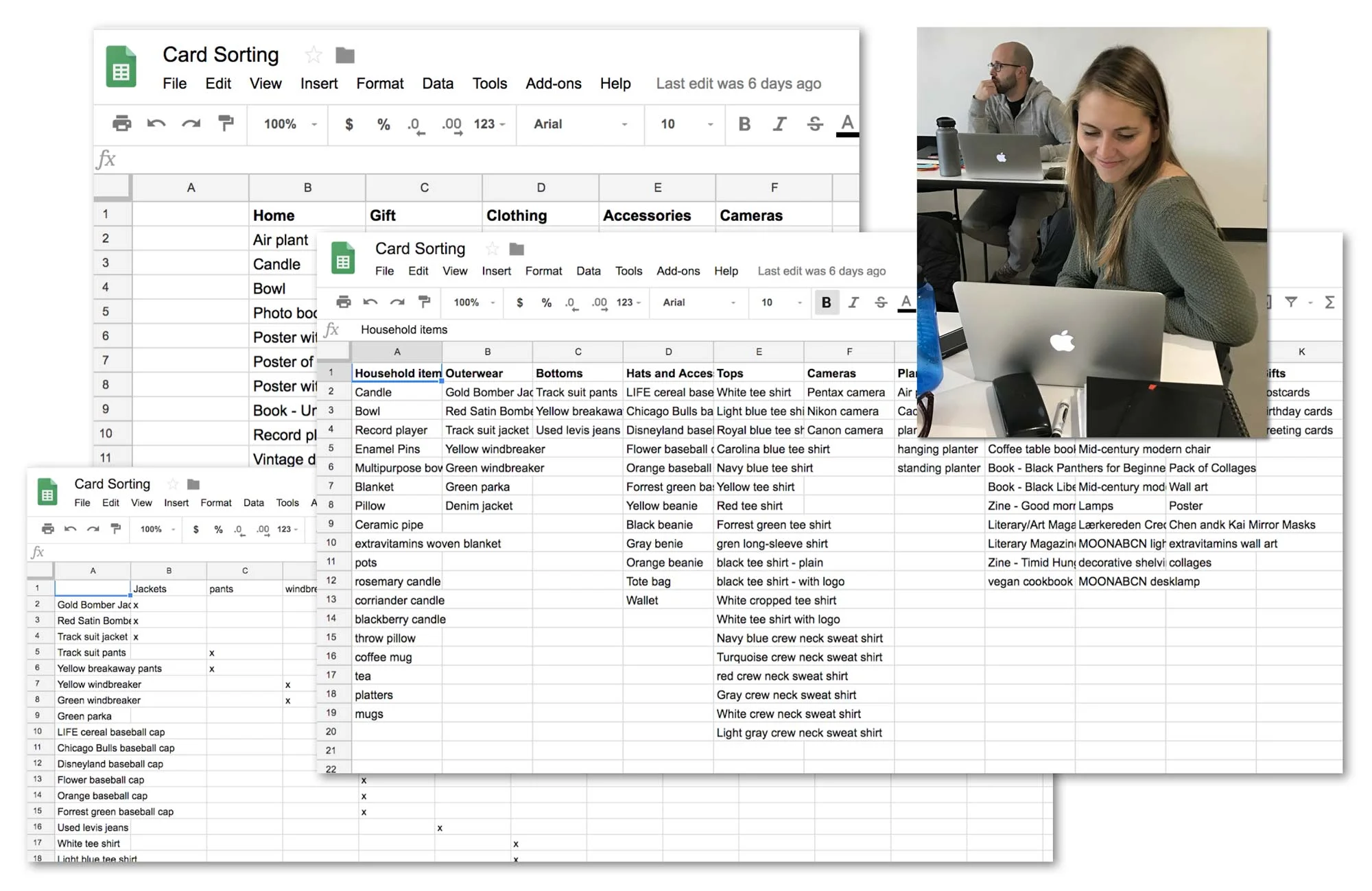Viewport: 1372px width, 891px height.
Task: Format as percent in middle window
Action: click(x=547, y=302)
